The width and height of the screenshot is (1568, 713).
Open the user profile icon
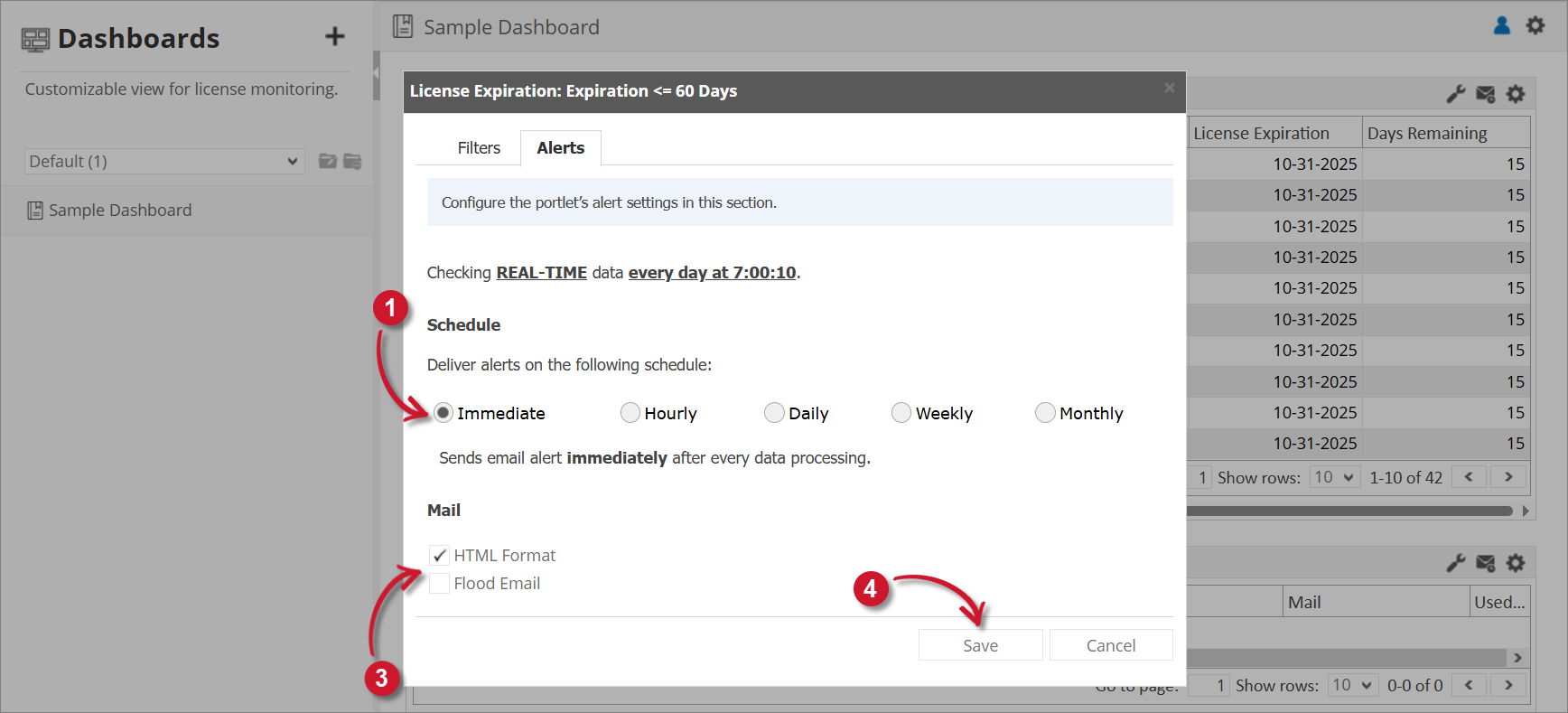1502,25
